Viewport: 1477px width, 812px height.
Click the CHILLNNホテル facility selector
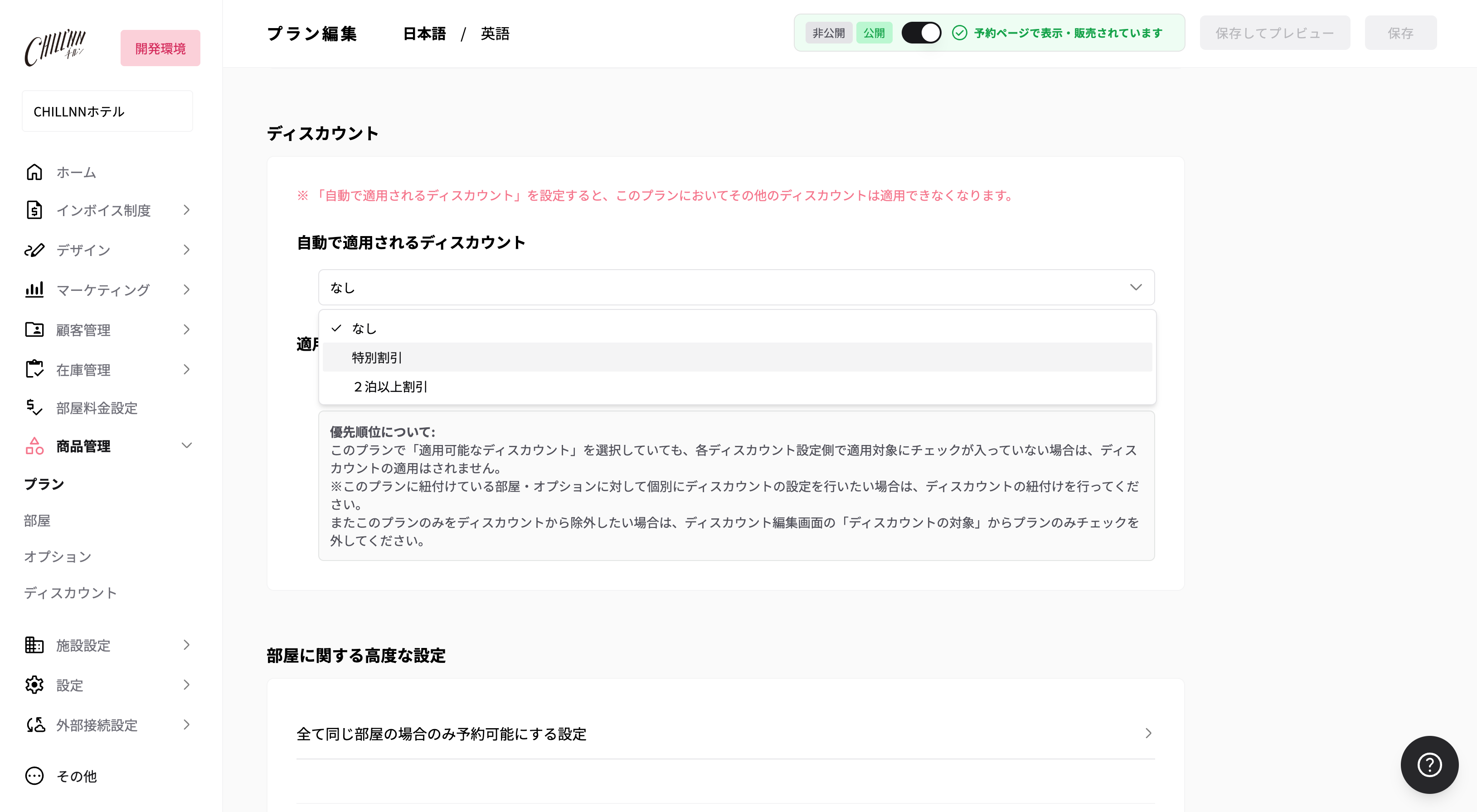(107, 111)
